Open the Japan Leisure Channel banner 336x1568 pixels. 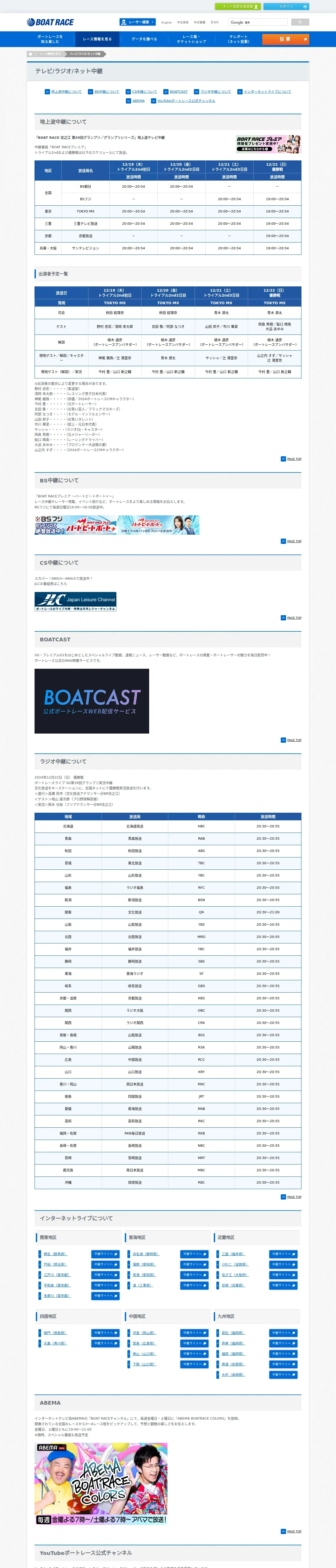point(75,601)
